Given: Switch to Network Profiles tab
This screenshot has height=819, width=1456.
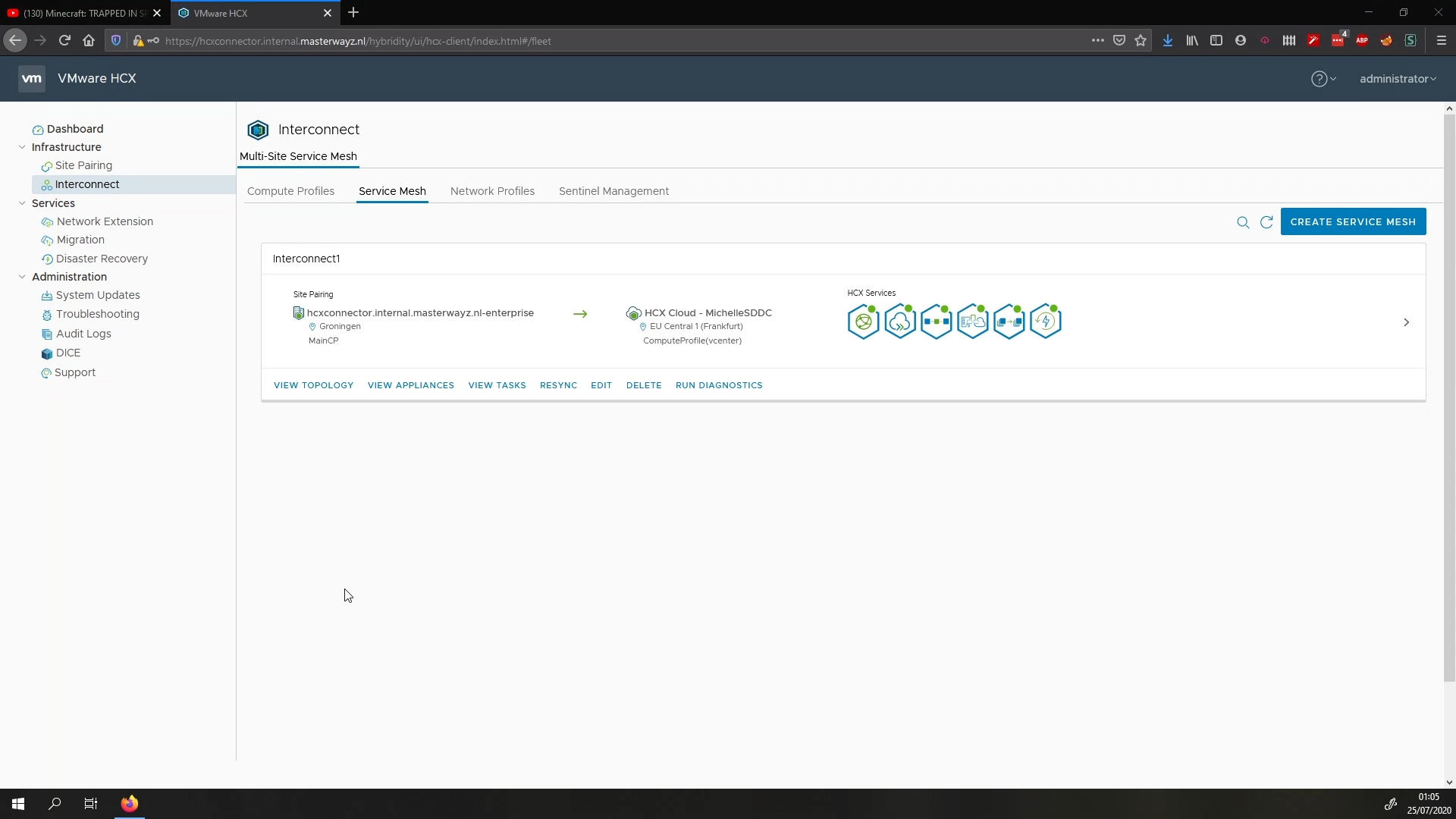Looking at the screenshot, I should (x=492, y=191).
